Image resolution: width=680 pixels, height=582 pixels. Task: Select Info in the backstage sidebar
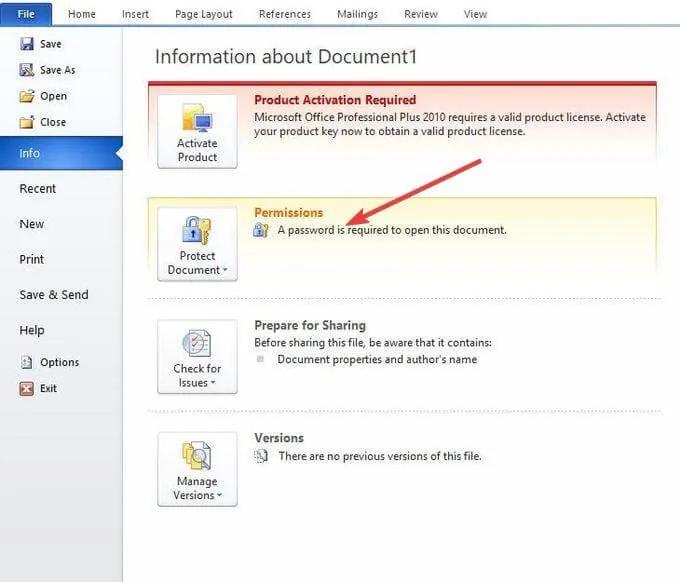(x=61, y=153)
